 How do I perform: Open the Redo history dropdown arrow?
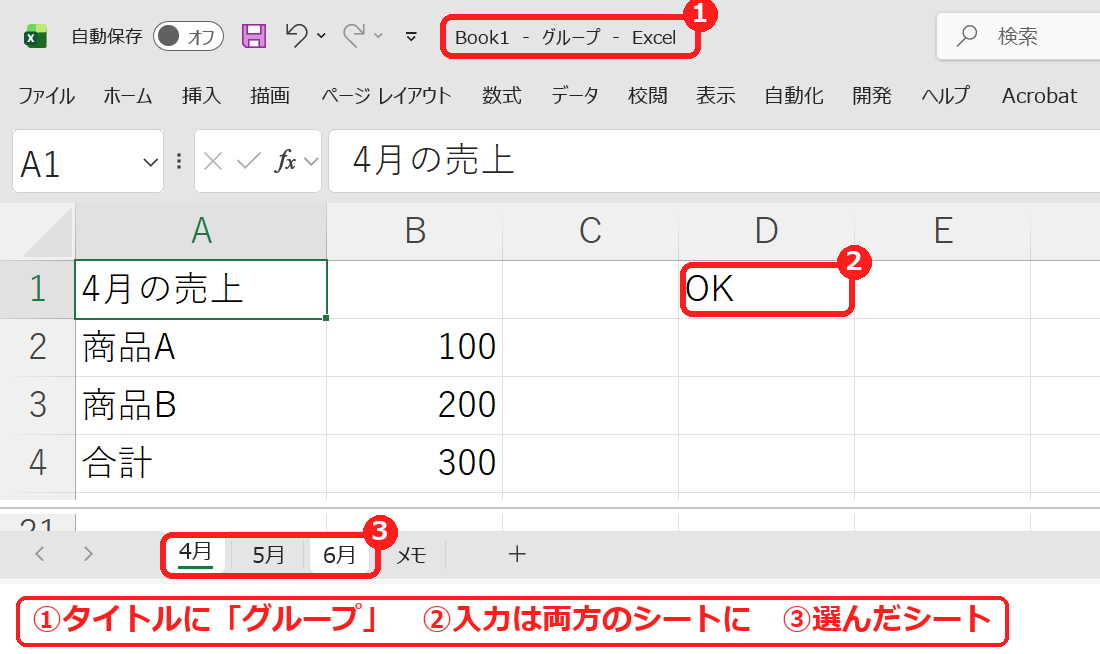point(378,36)
